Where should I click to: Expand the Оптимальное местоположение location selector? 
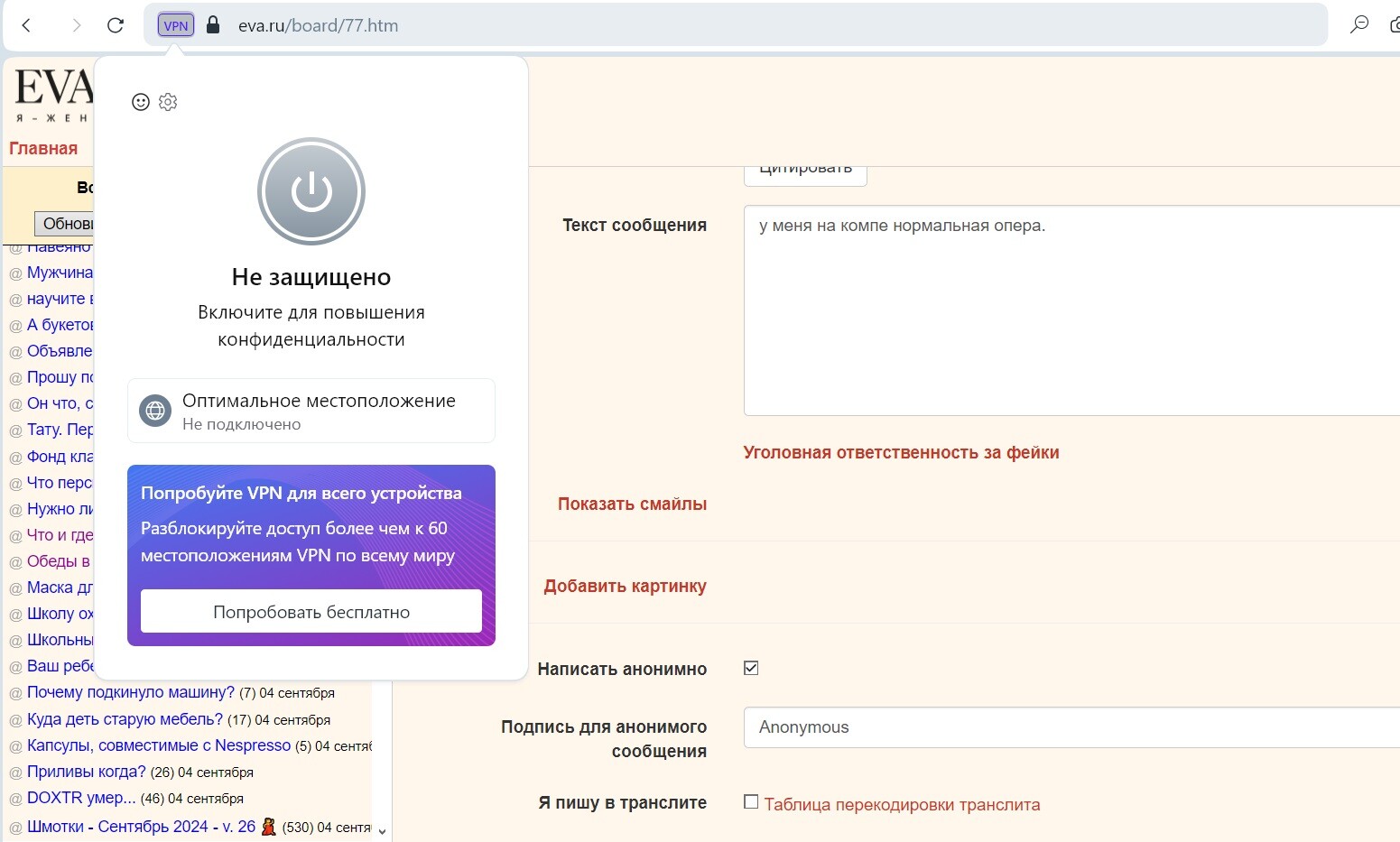click(319, 411)
